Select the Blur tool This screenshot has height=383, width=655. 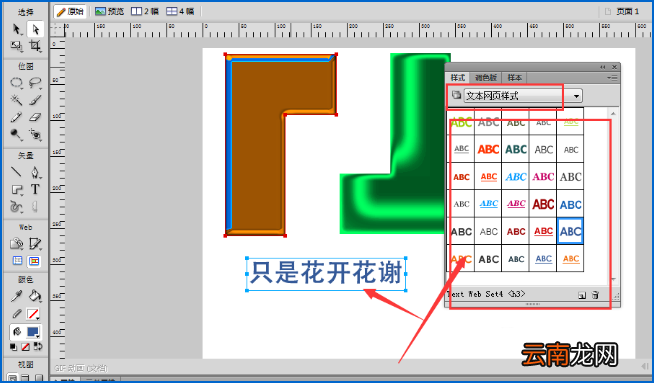pos(17,134)
